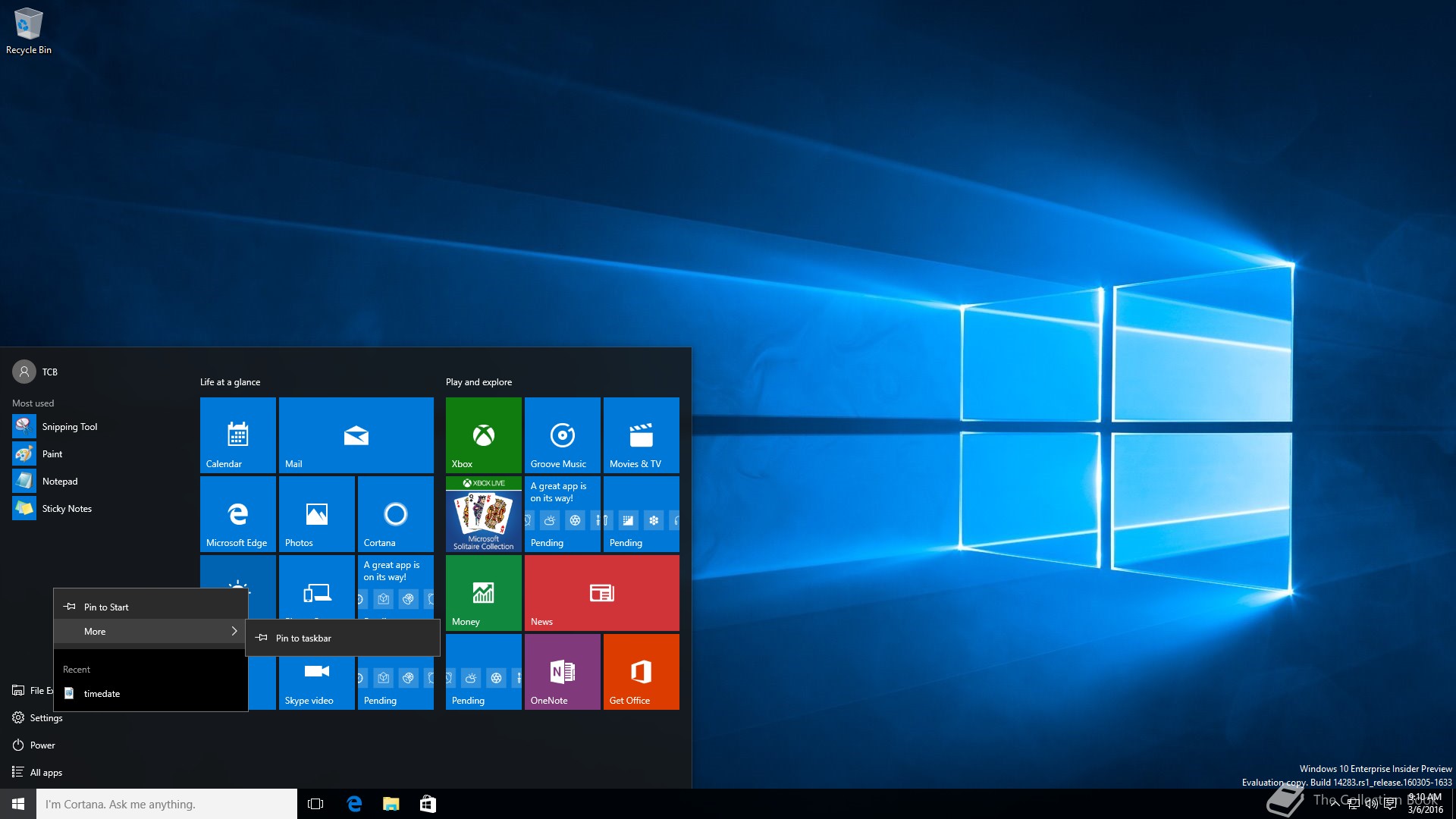Open the Skype video tile
The image size is (1456, 819).
coord(317,683)
